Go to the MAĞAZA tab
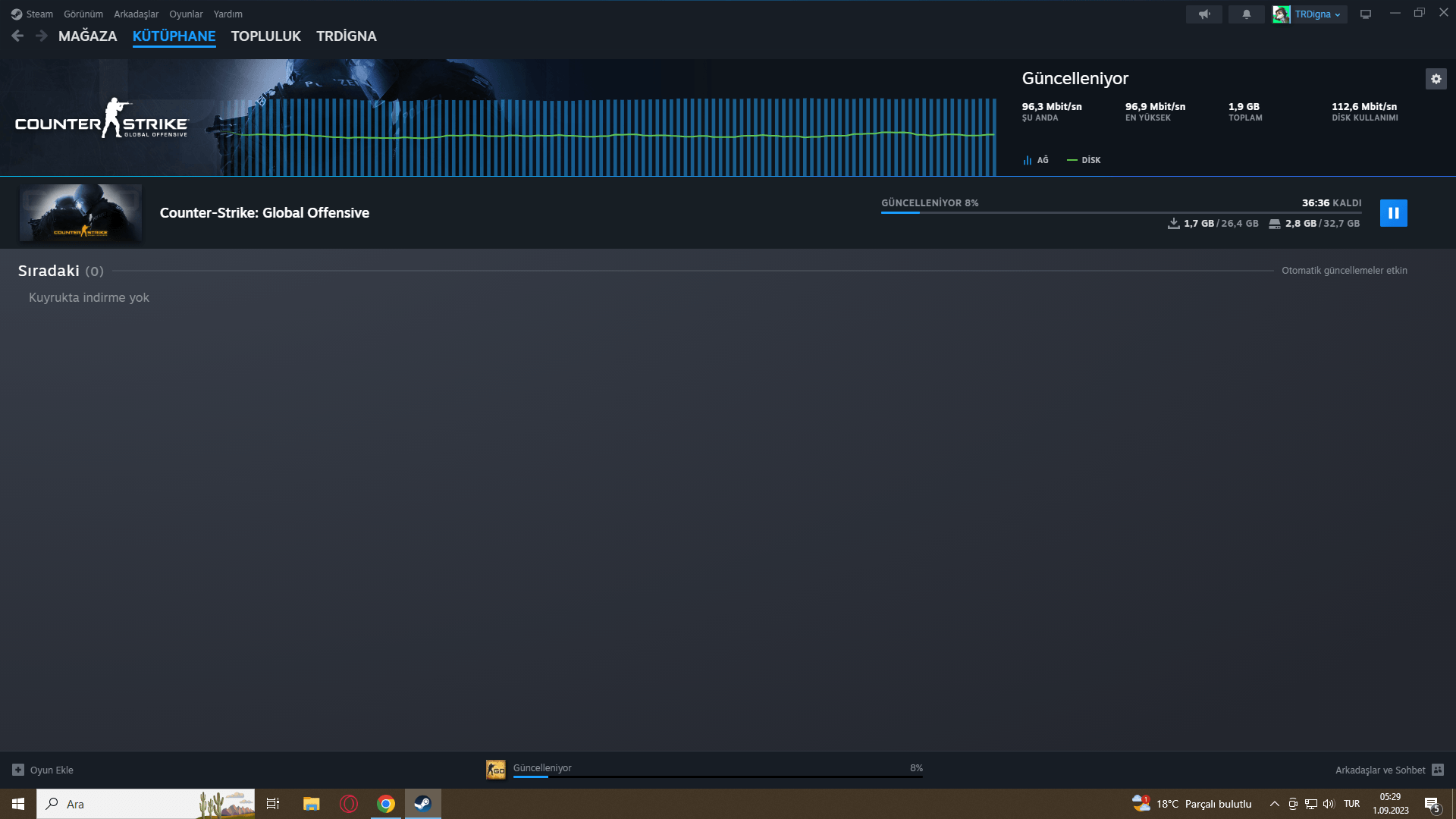 pyautogui.click(x=88, y=36)
